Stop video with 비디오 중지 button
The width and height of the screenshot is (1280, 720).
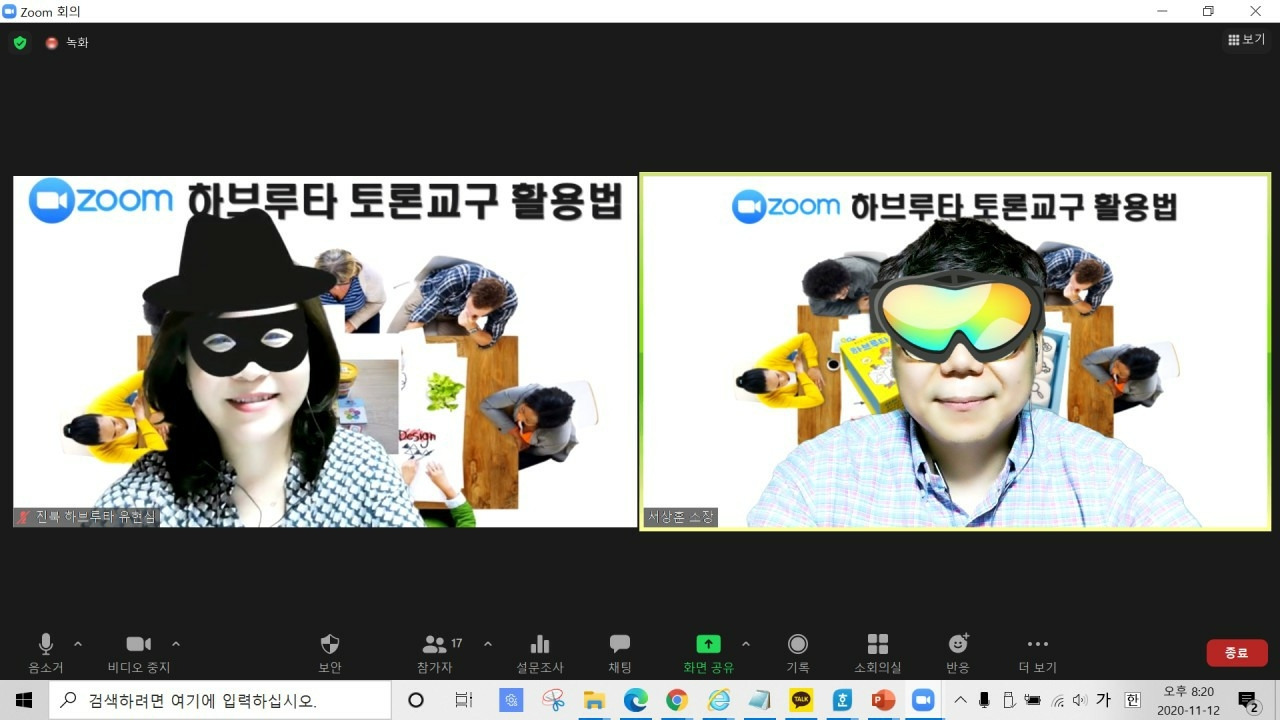point(139,654)
